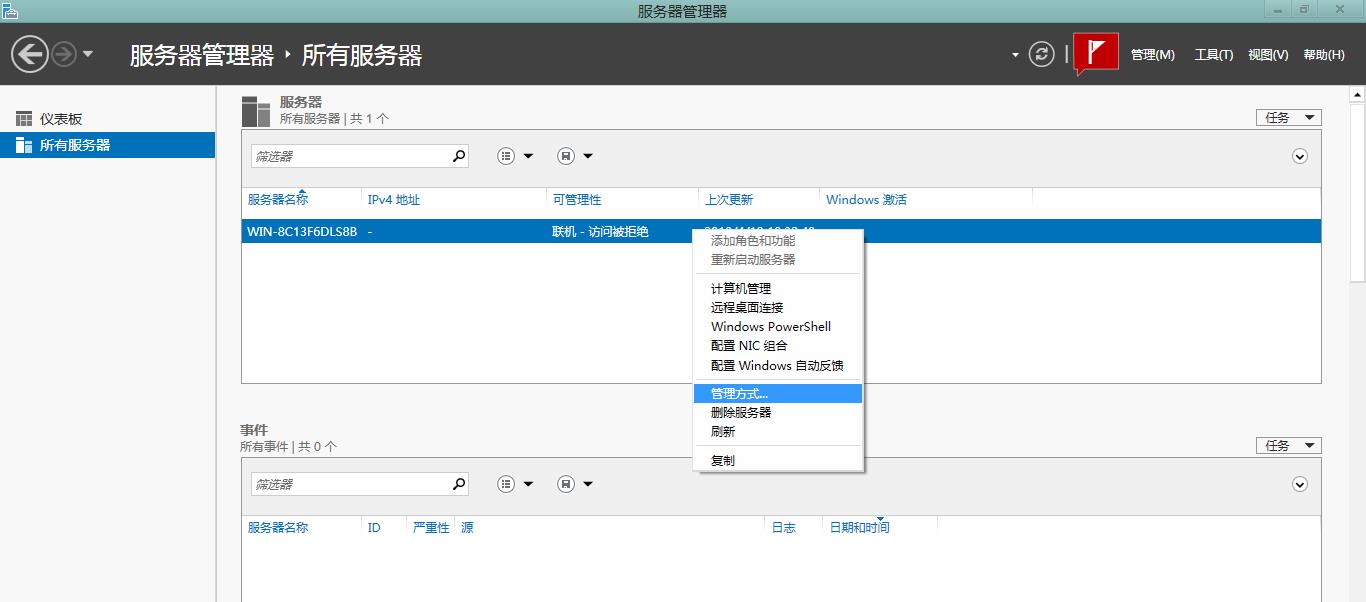Click the servers 筛选器 filter input field
The image size is (1366, 602).
(x=348, y=156)
